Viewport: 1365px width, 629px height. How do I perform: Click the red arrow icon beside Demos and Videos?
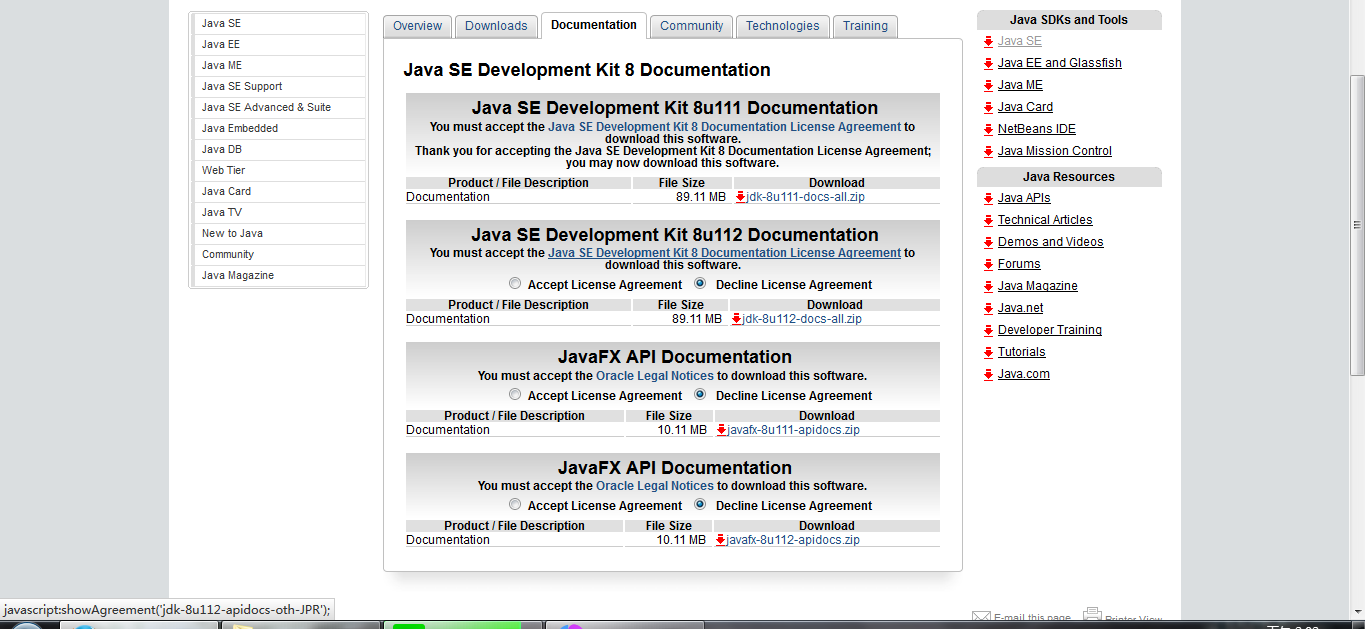[988, 242]
